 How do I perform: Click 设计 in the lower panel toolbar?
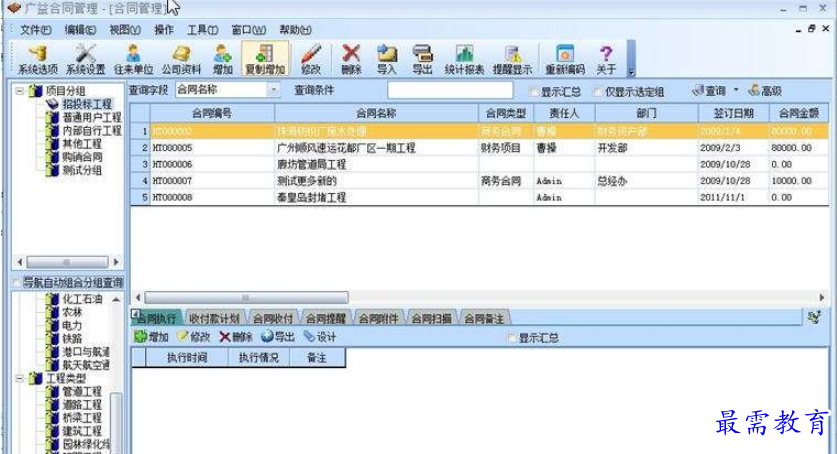(320, 337)
